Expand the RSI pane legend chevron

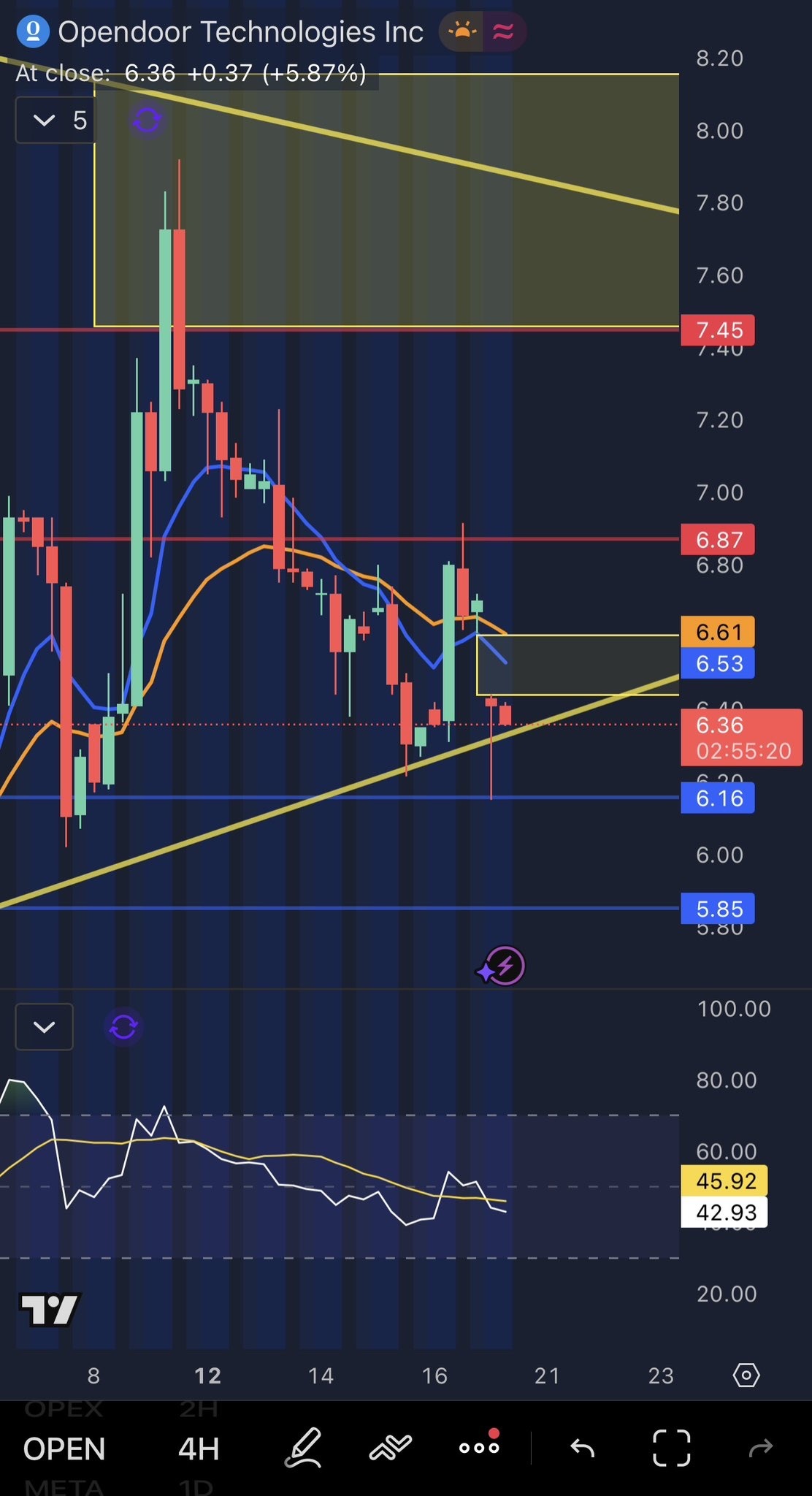[45, 1027]
